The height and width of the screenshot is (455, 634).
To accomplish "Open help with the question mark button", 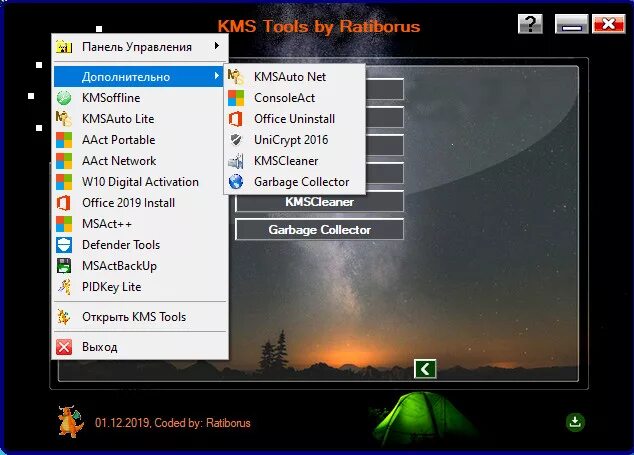I will pos(530,24).
